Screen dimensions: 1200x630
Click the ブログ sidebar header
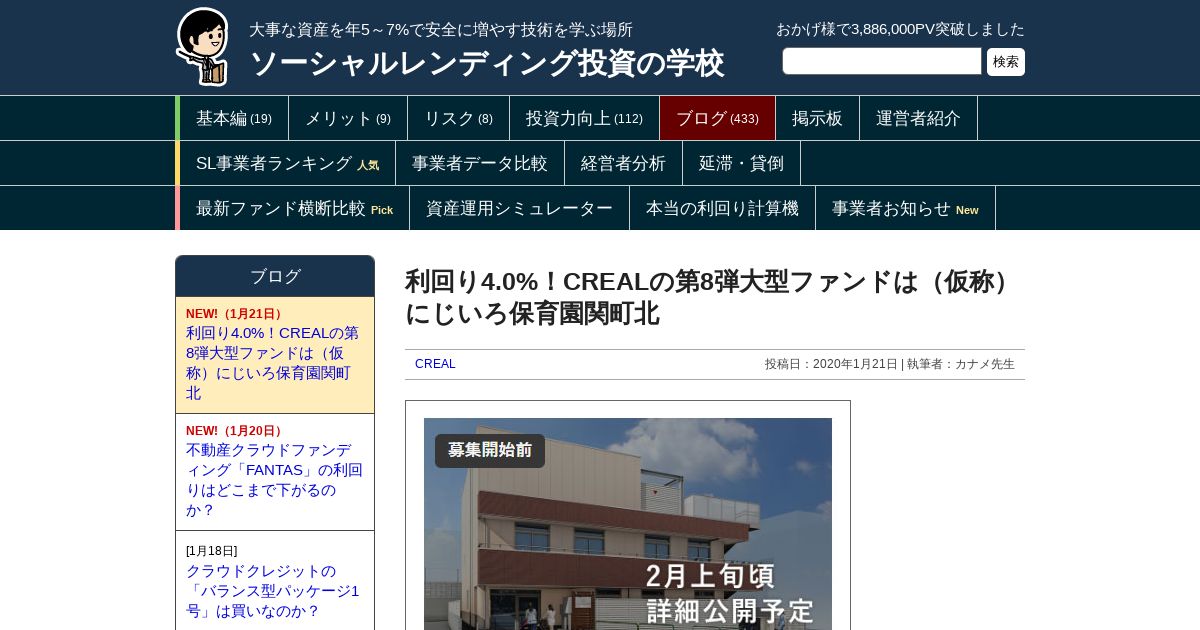pyautogui.click(x=275, y=276)
